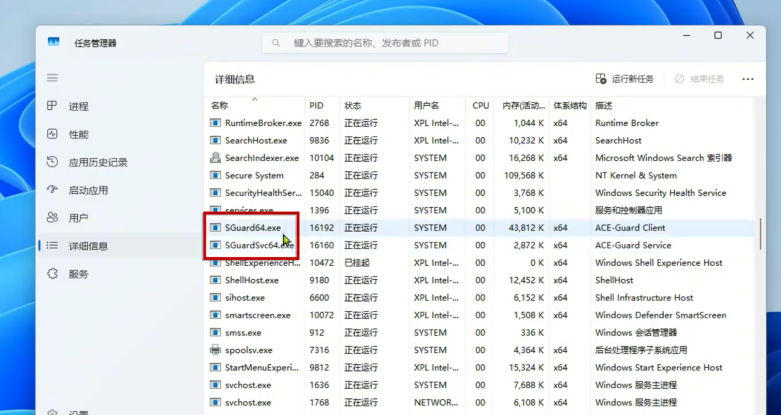Sort by the CPU column header

(x=480, y=106)
